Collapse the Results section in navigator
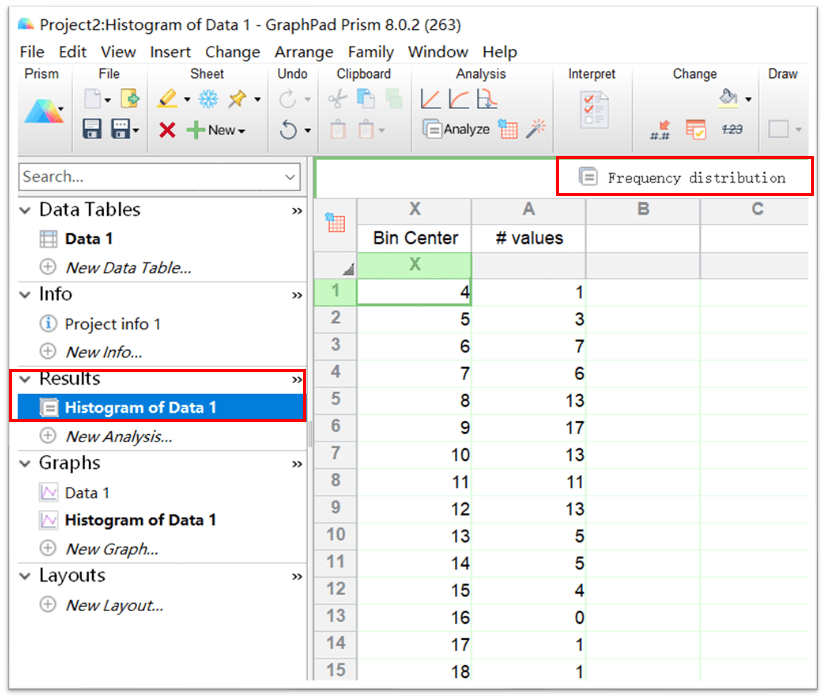The image size is (825, 699). pos(25,379)
